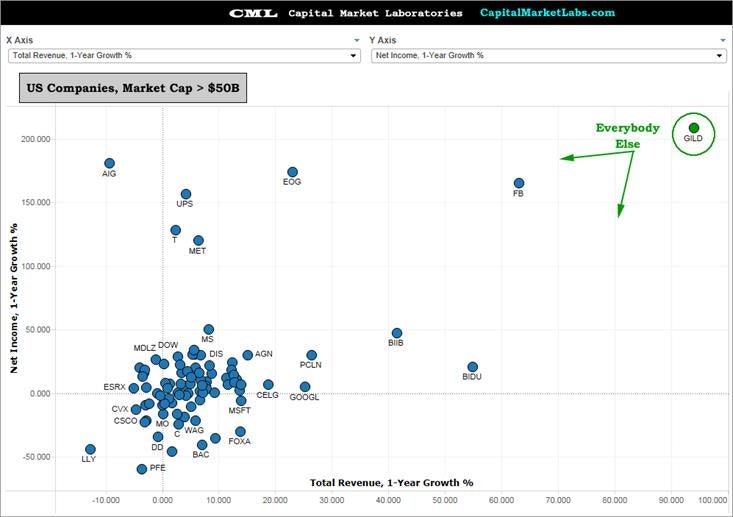Click the WAG ticker label
Viewport: 733px width, 517px height.
click(194, 430)
